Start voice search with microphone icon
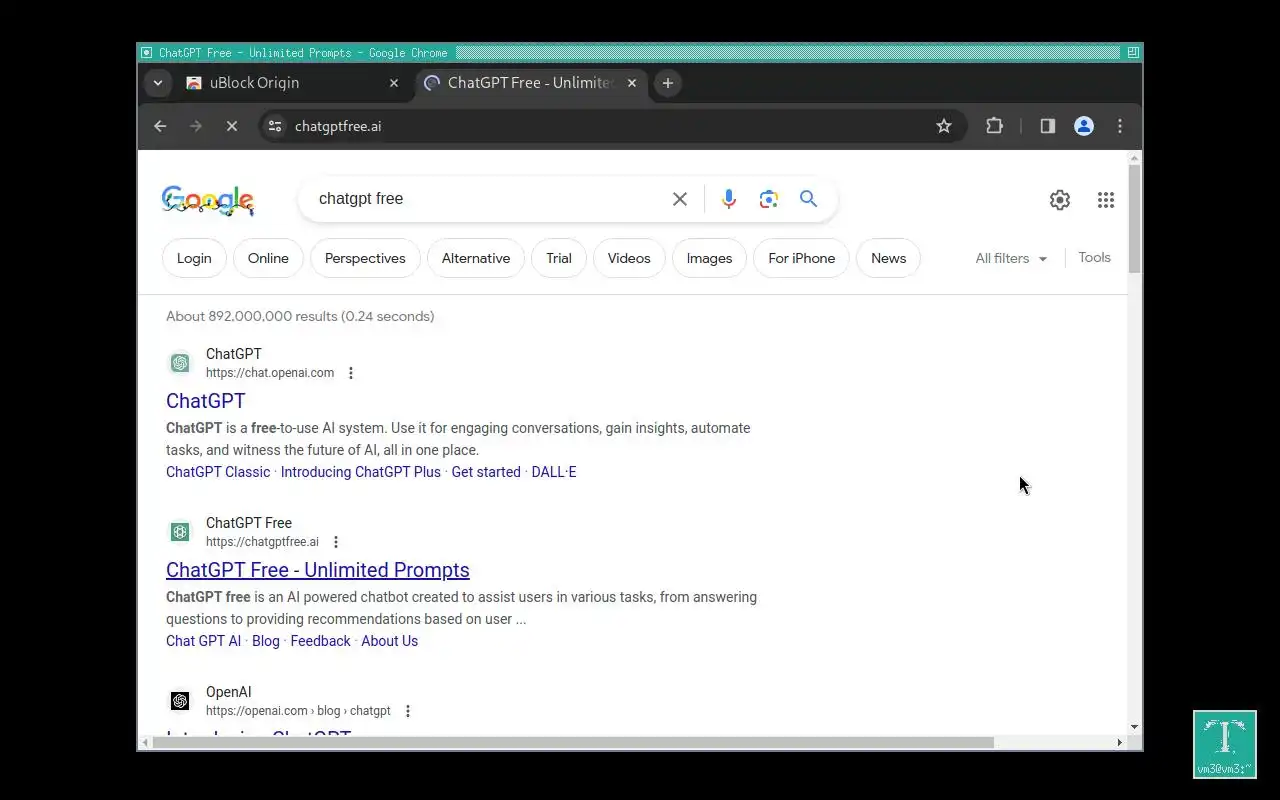 [729, 199]
